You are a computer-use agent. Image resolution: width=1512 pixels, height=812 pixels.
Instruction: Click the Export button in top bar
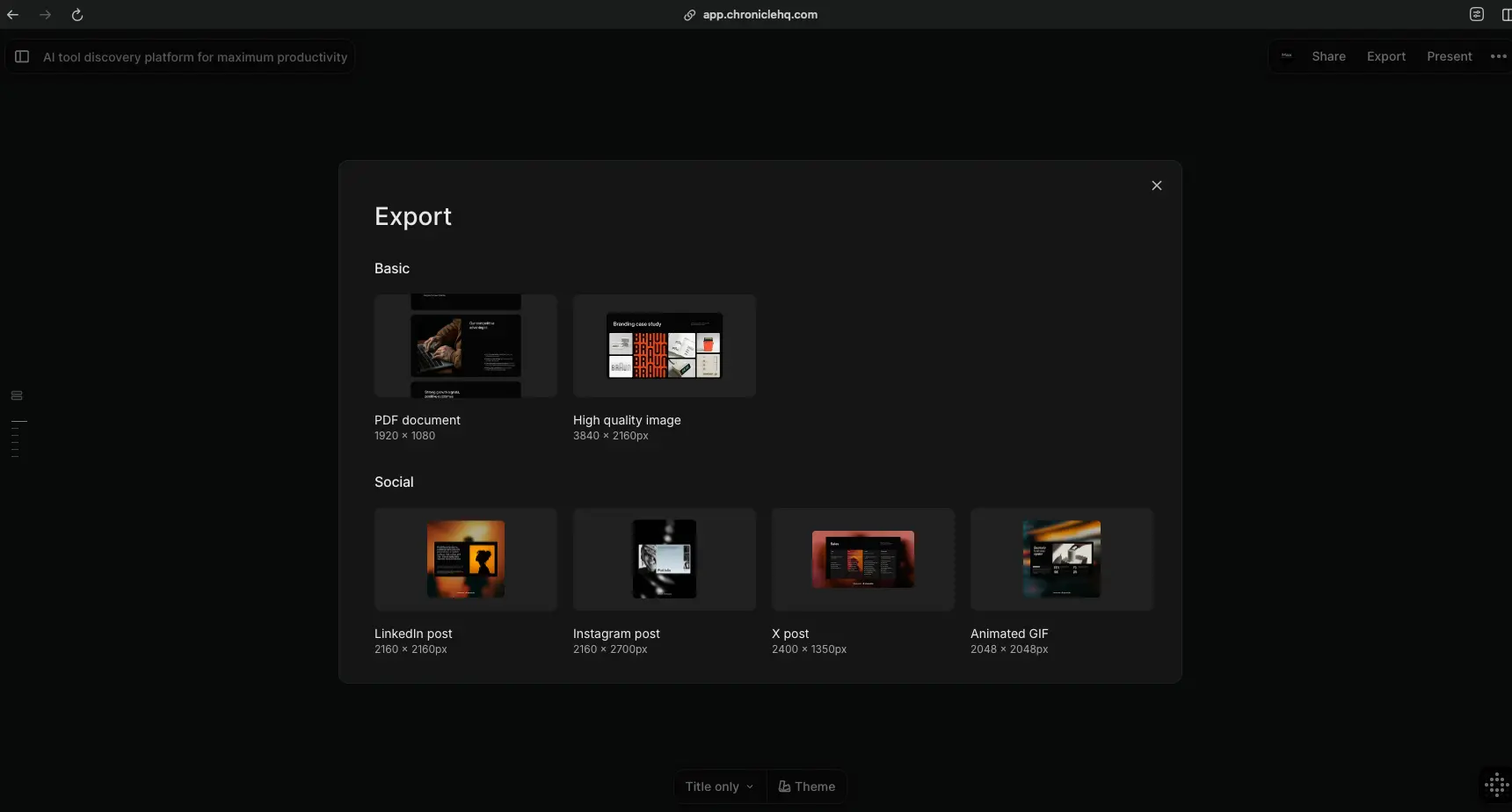[x=1385, y=55]
